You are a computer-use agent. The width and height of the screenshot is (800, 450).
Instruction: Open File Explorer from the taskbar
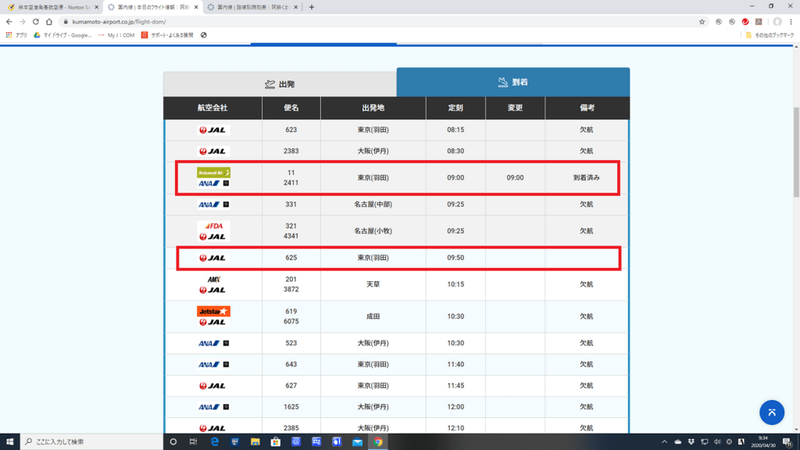point(255,442)
